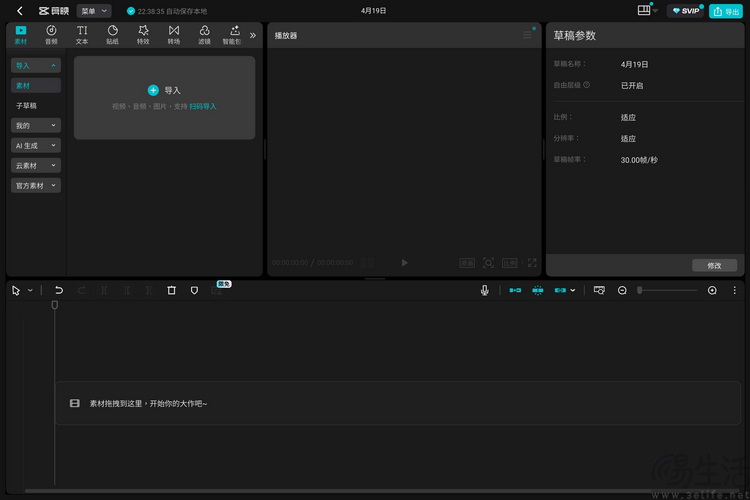Click the back arrow at top left
This screenshot has height=500, width=750.
click(x=19, y=11)
